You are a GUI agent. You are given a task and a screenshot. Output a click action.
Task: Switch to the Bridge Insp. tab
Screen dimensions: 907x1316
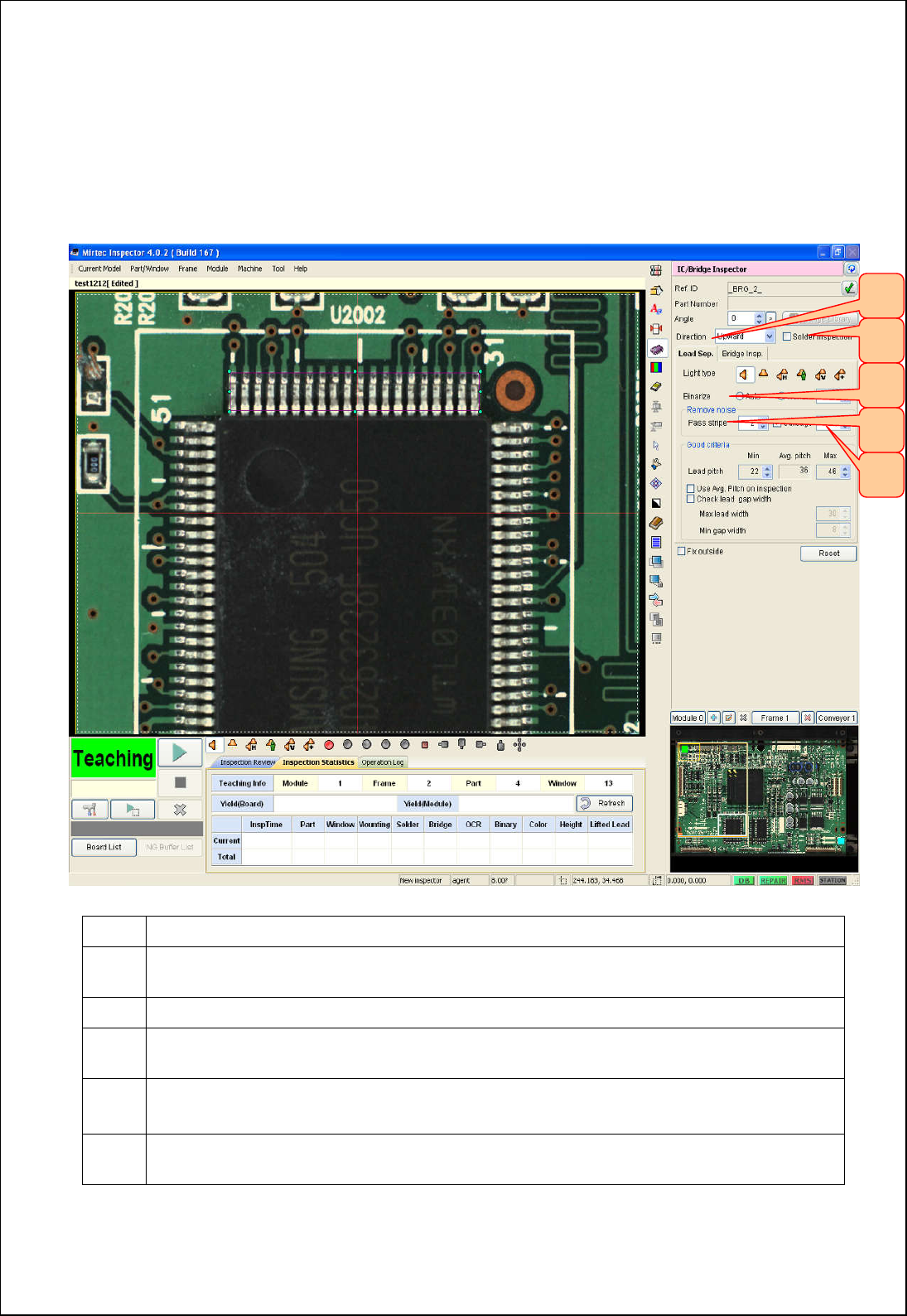(x=741, y=354)
